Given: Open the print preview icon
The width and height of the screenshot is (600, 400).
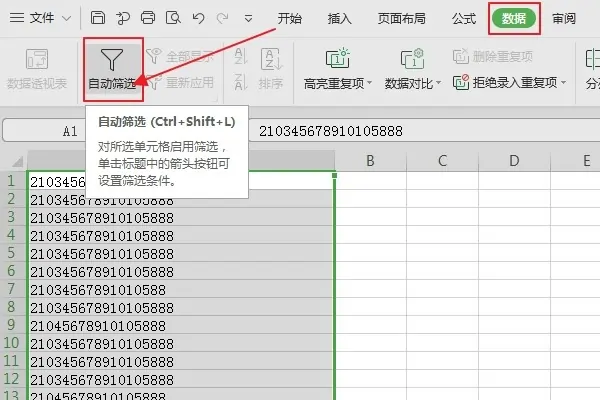Looking at the screenshot, I should click(x=173, y=18).
